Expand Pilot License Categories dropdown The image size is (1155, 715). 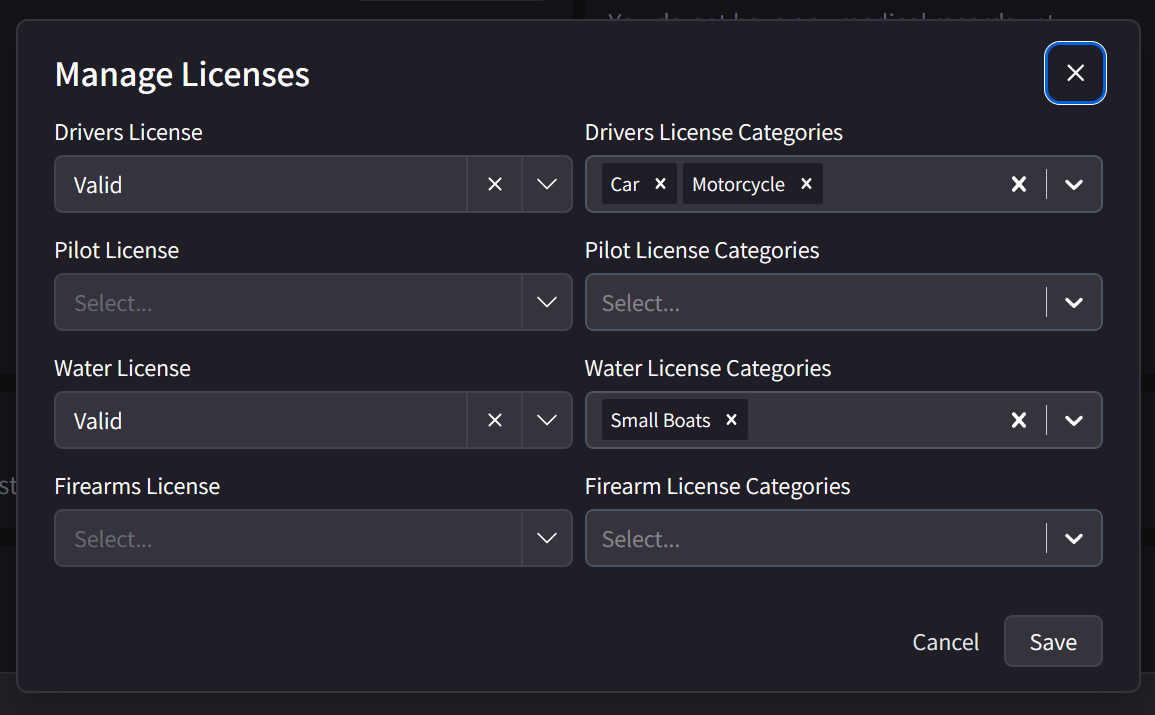1074,302
